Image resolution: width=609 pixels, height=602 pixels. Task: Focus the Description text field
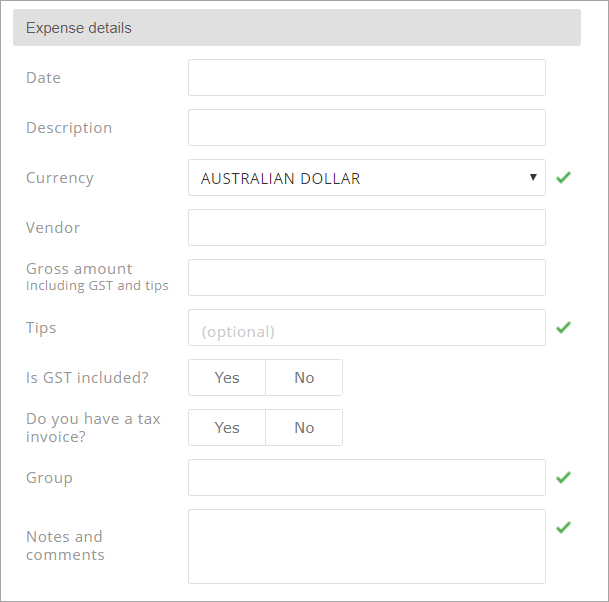pyautogui.click(x=367, y=127)
